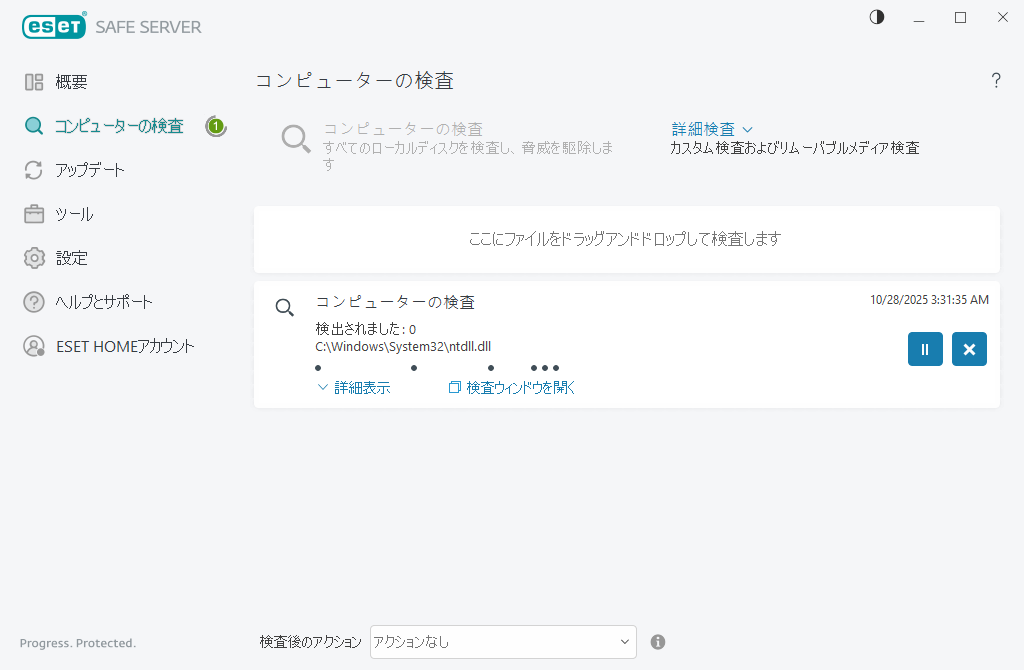Toggle dark mode with the contrast icon
Image resolution: width=1024 pixels, height=670 pixels.
click(876, 17)
